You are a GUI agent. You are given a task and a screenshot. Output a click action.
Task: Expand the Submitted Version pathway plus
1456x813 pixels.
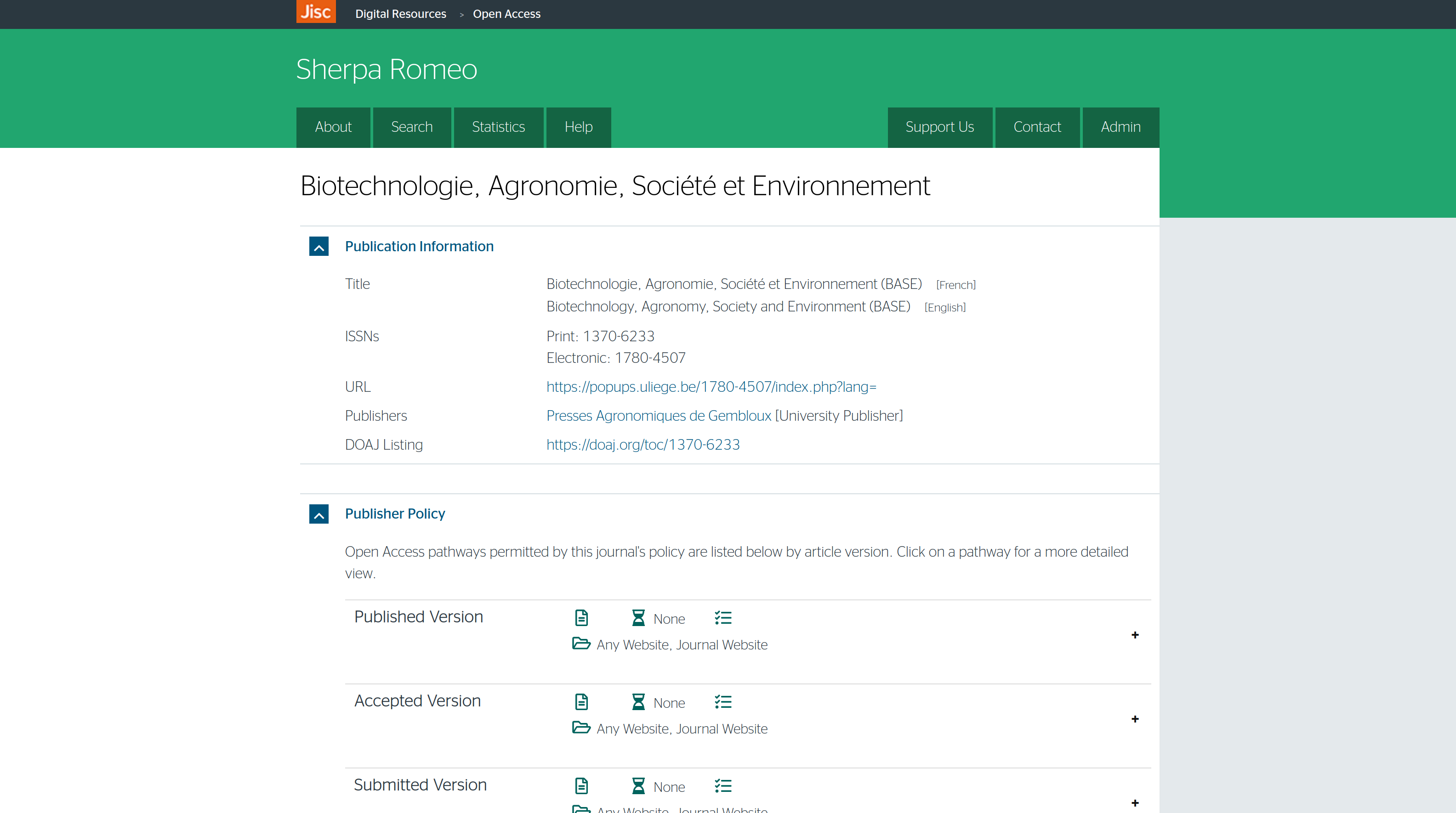[x=1135, y=803]
